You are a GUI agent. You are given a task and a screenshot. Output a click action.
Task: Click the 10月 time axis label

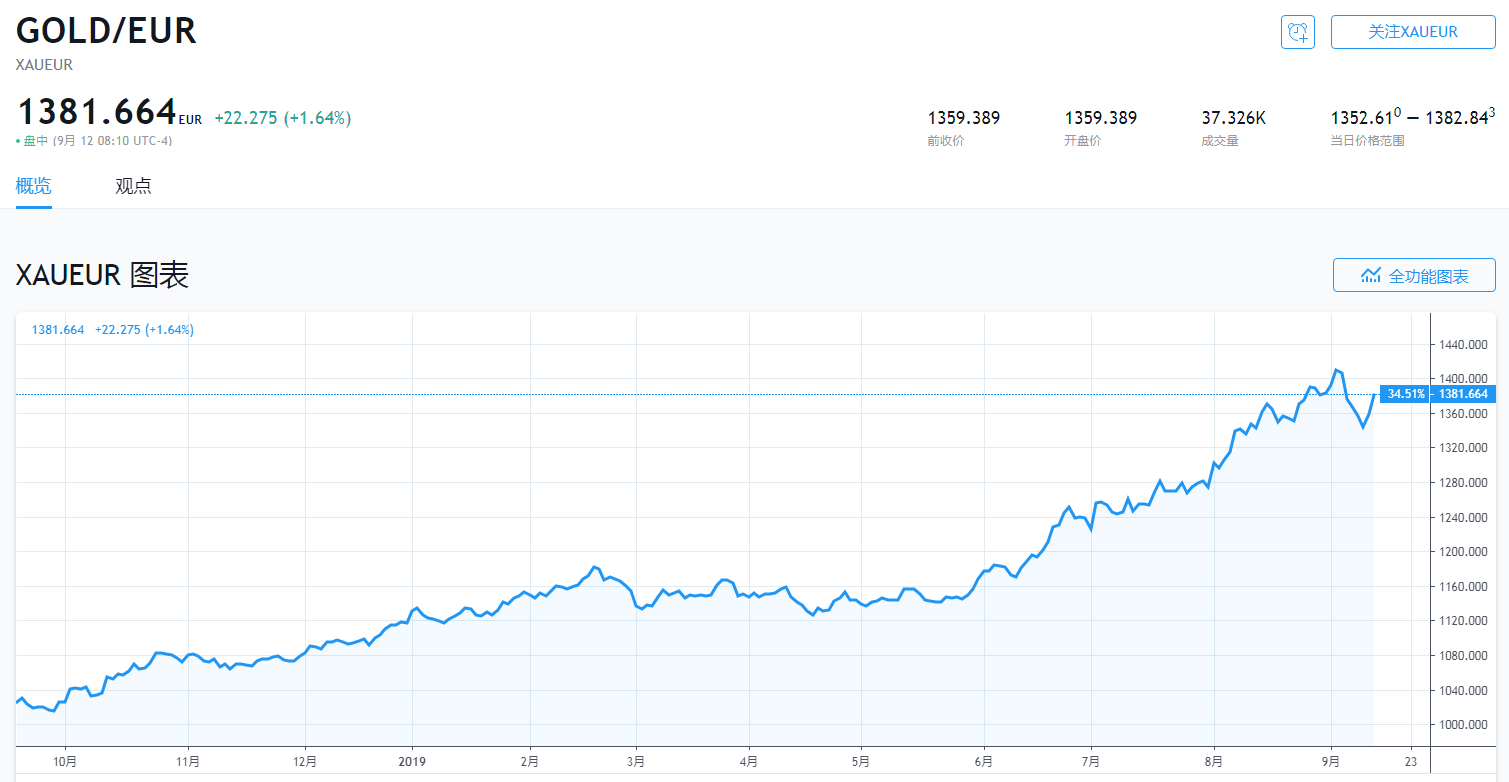click(65, 762)
